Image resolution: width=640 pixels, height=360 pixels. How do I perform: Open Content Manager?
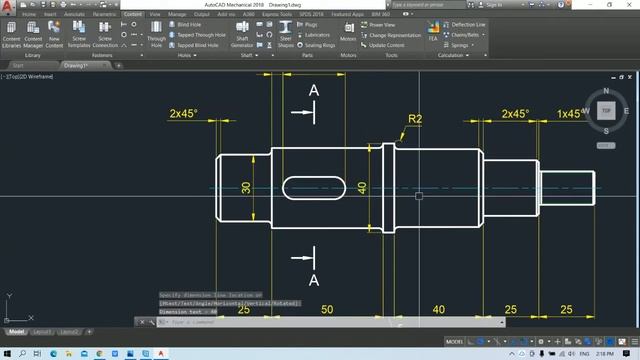click(33, 35)
